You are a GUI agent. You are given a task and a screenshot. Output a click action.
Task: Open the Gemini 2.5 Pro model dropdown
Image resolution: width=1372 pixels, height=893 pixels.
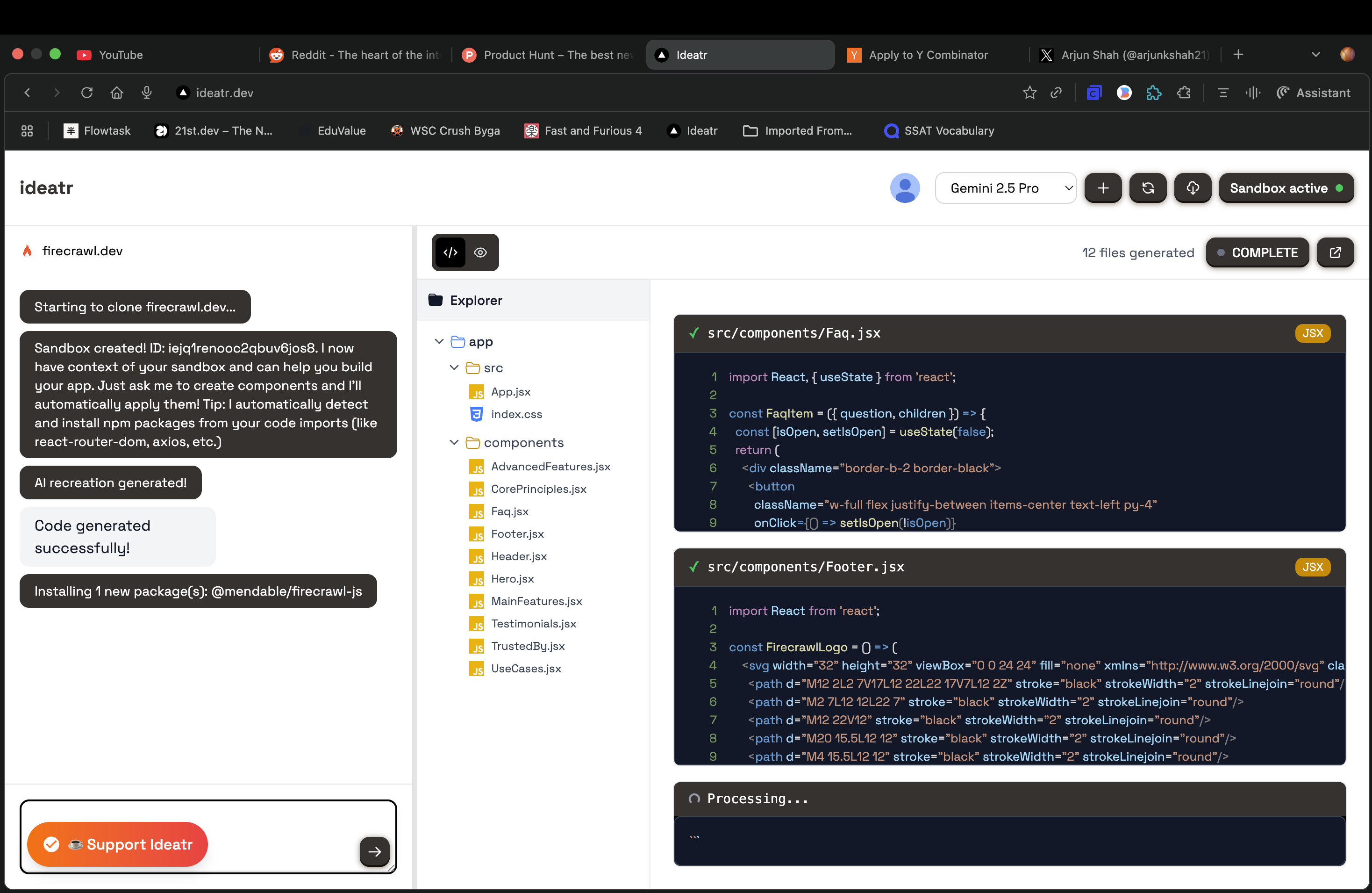(1005, 188)
